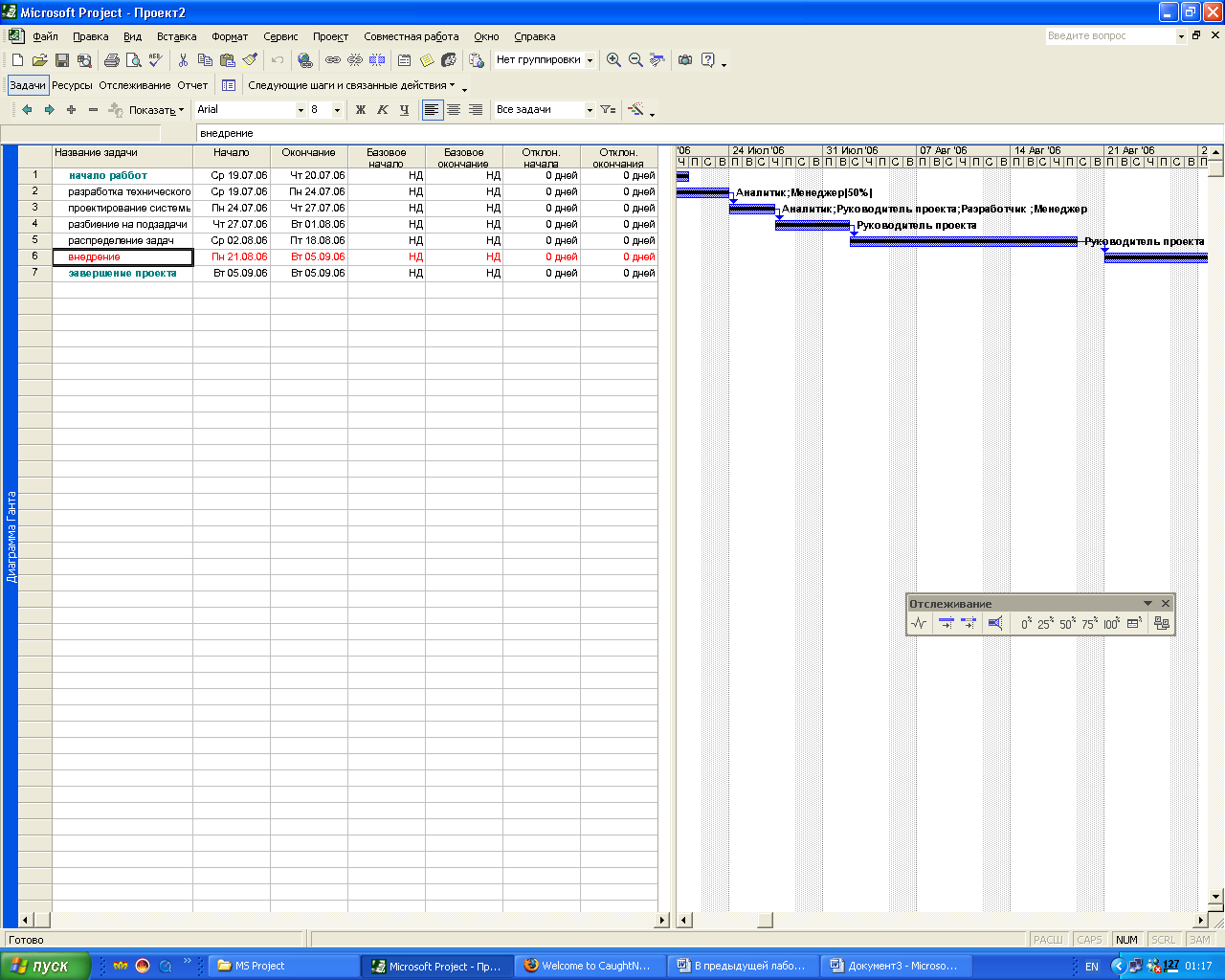This screenshot has height=980, width=1225.
Task: Open the Правка menu
Action: pos(91,36)
